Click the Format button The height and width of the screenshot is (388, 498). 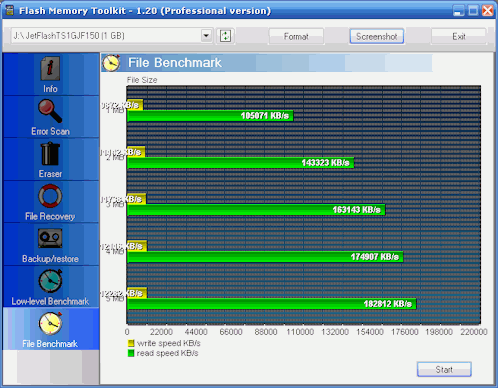point(296,36)
